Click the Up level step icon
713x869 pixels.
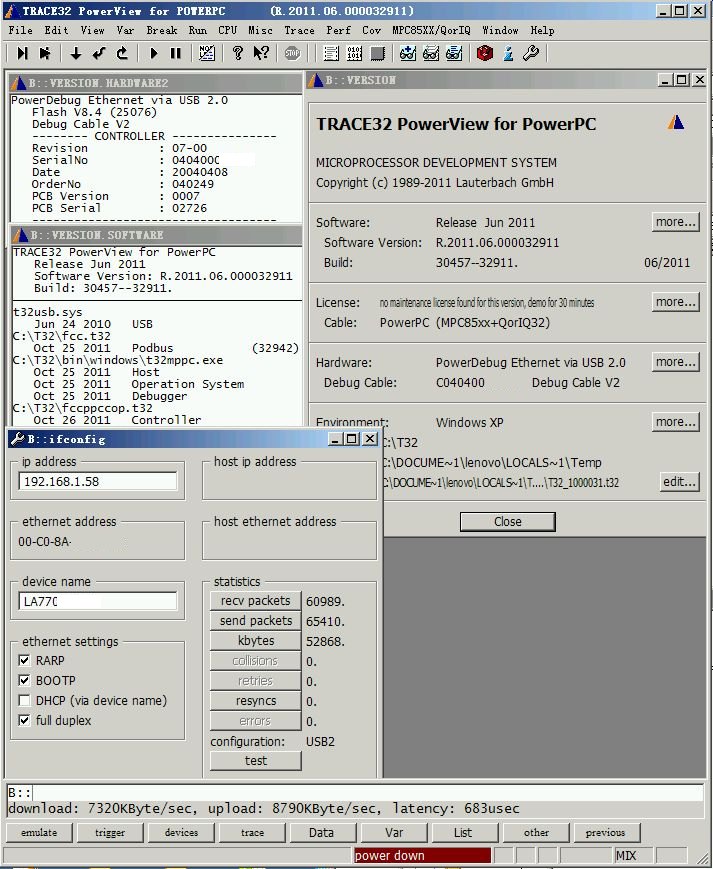click(122, 53)
